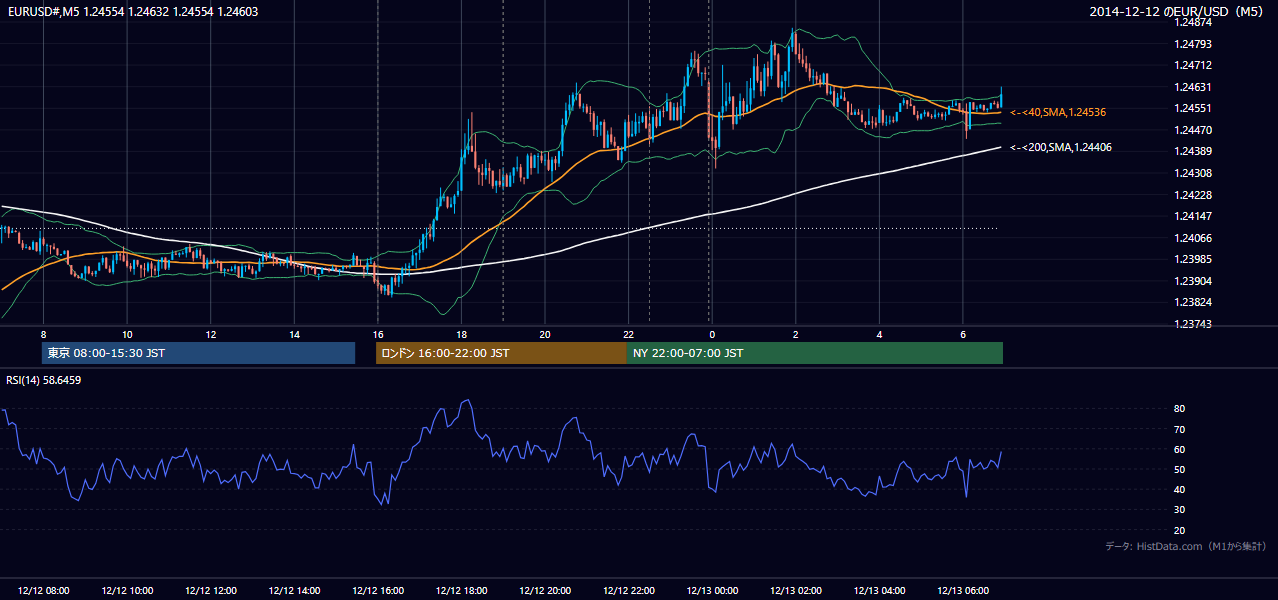Click price level 1.23743 on the axis
Screen dimensions: 1278x600
pyautogui.click(x=1192, y=324)
